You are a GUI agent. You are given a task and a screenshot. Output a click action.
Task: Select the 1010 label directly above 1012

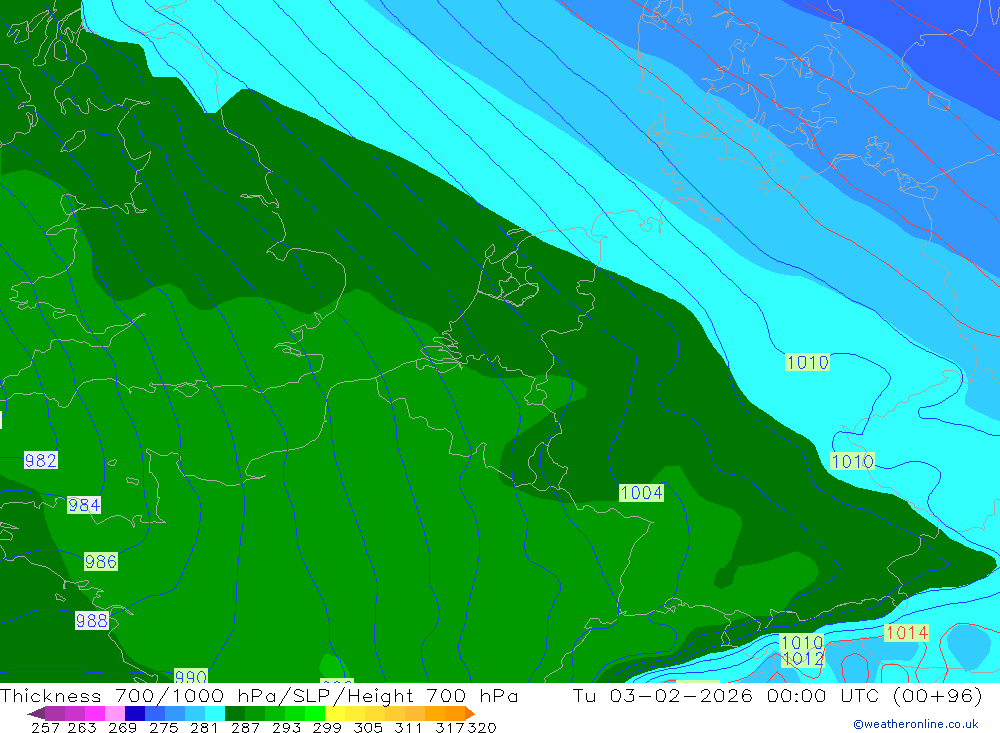pos(802,642)
